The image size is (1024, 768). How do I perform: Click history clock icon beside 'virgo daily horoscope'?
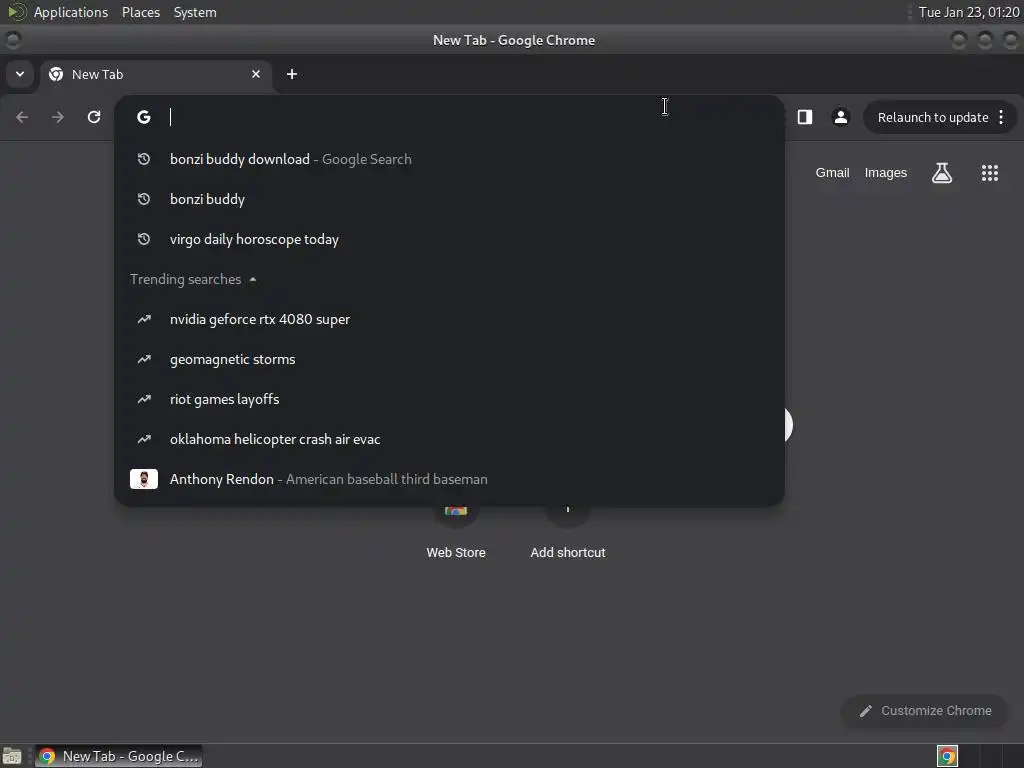(x=144, y=239)
